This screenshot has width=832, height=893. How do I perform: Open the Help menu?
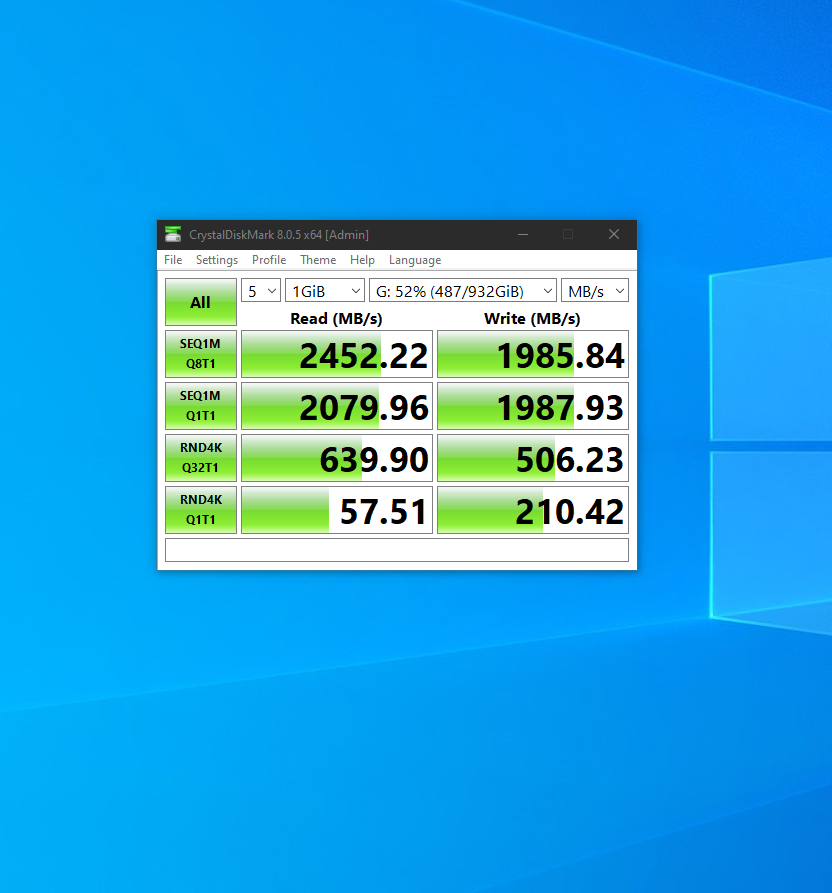[x=362, y=260]
